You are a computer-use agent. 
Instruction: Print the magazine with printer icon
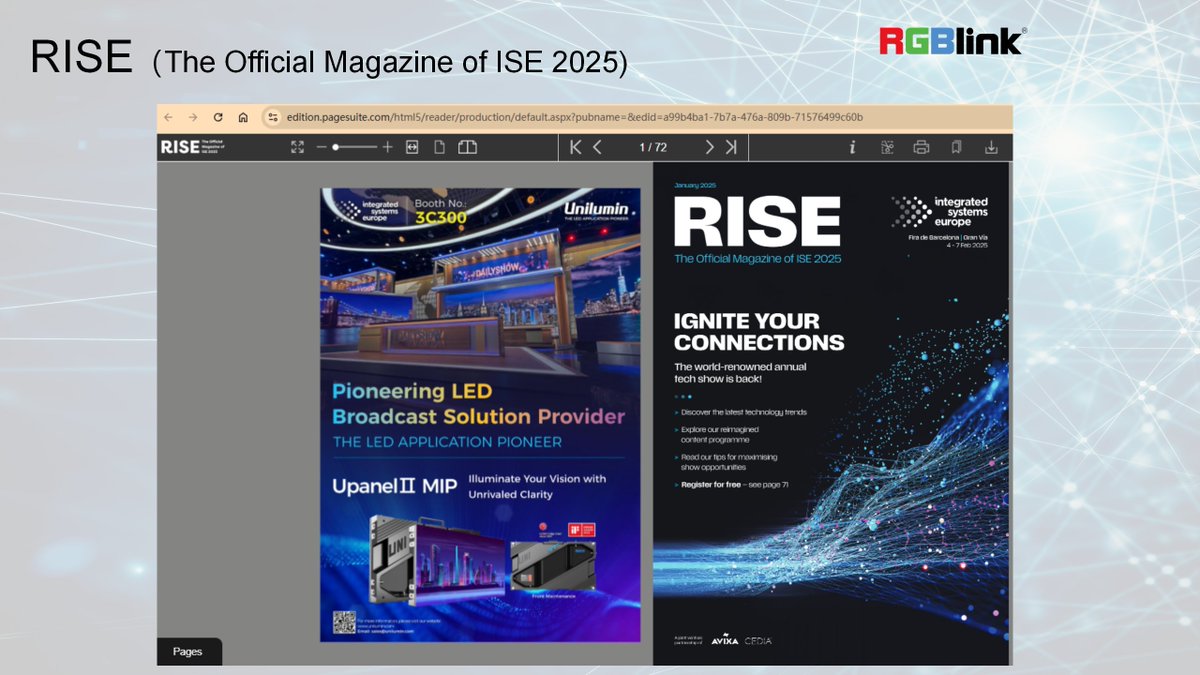point(921,147)
